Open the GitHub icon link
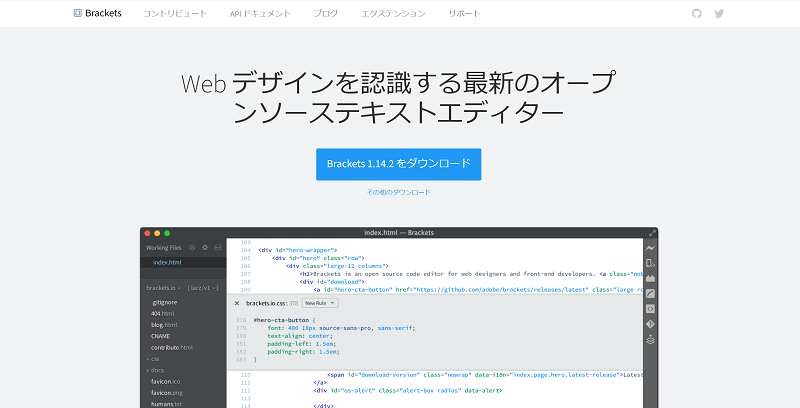Viewport: 800px width, 408px height. 696,13
